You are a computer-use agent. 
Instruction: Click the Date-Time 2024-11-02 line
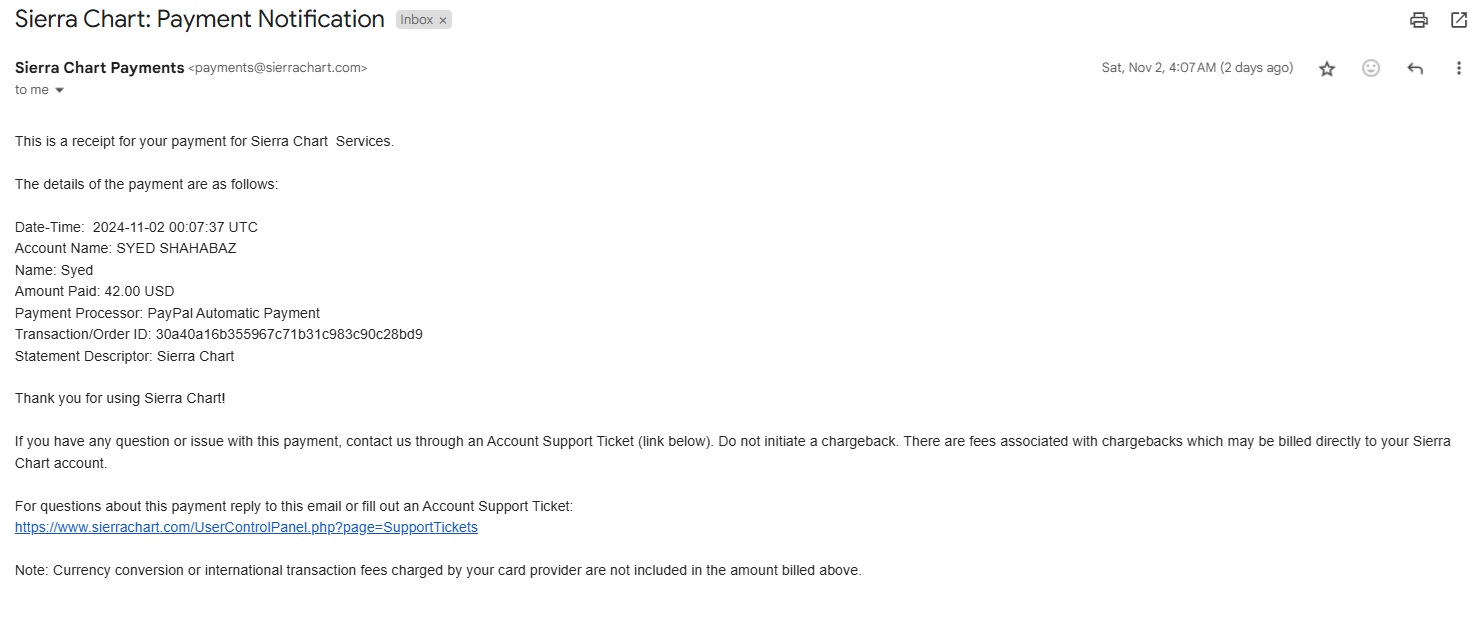(136, 227)
